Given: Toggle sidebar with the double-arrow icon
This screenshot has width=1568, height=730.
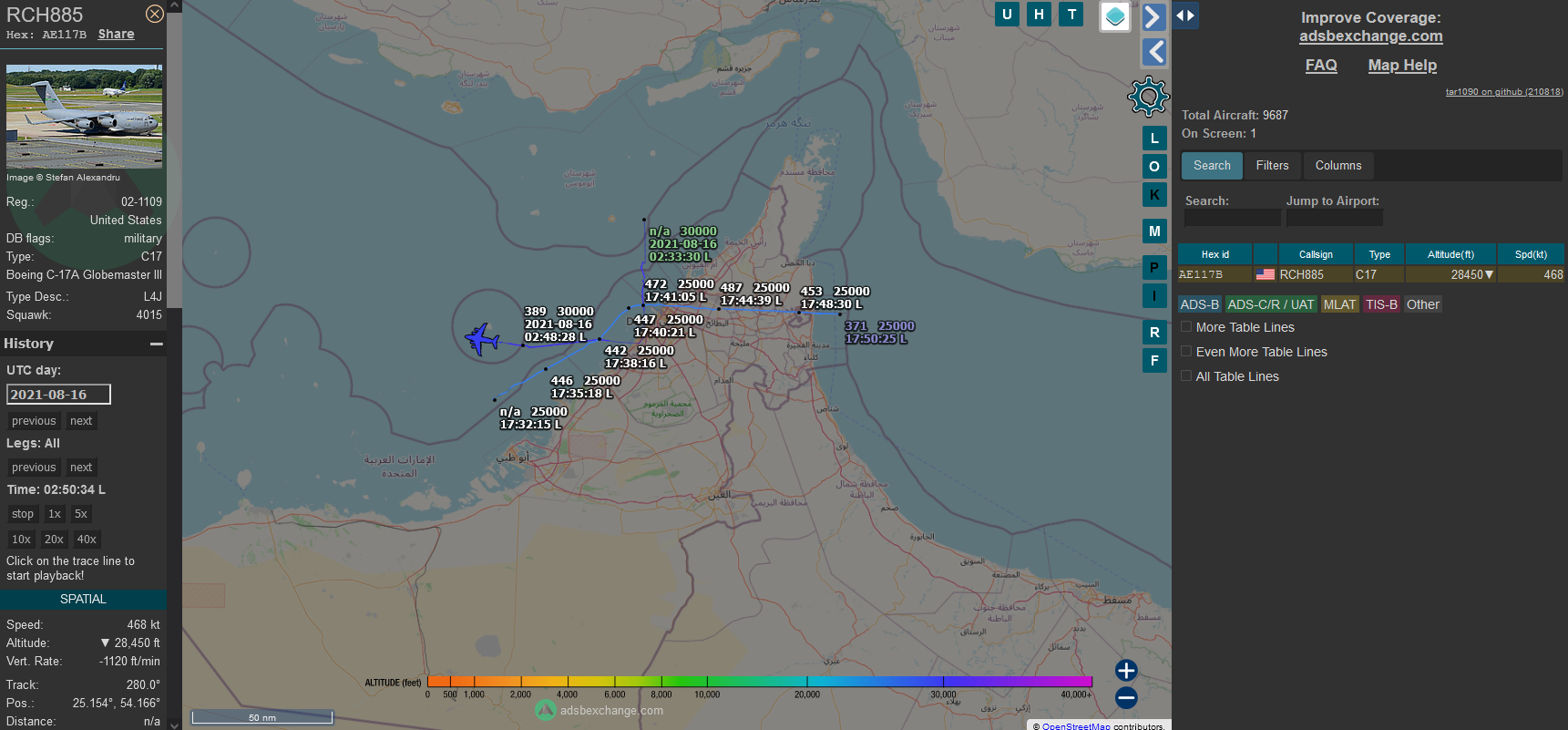Looking at the screenshot, I should click(1185, 15).
